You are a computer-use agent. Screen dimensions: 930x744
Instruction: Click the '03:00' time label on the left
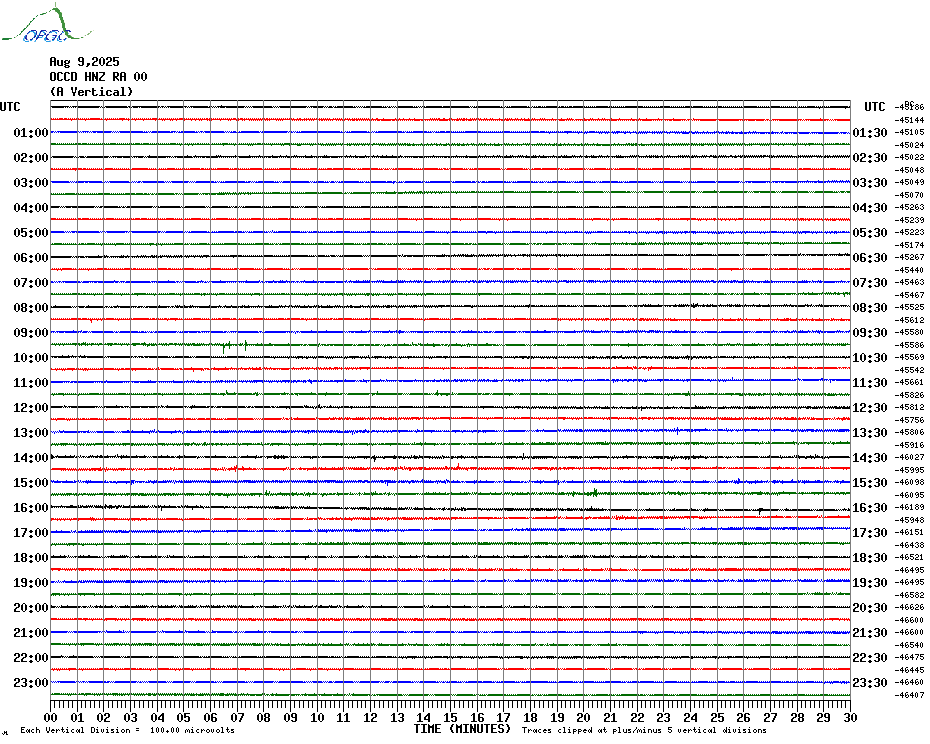click(31, 182)
